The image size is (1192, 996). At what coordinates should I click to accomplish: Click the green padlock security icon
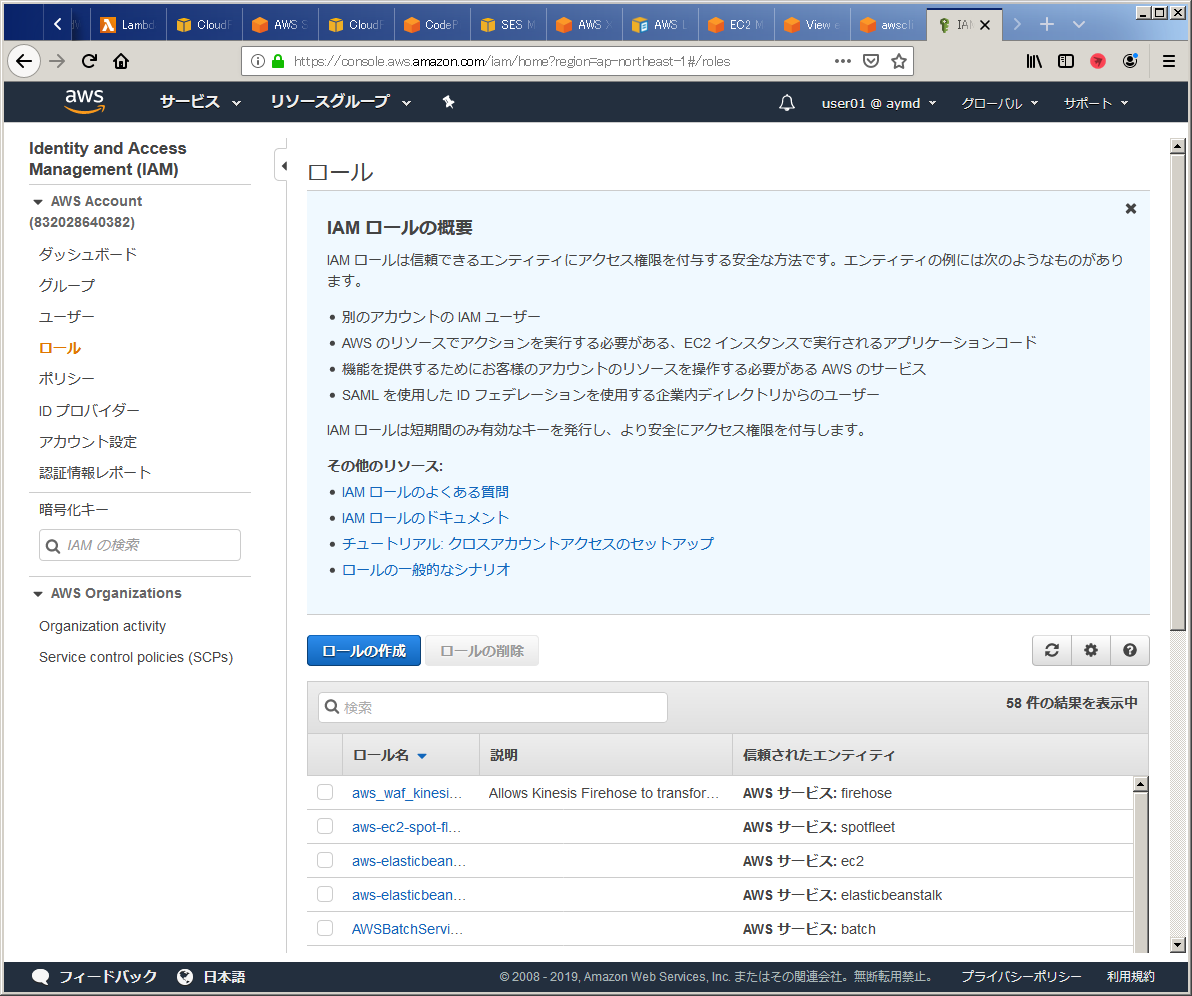coord(278,61)
